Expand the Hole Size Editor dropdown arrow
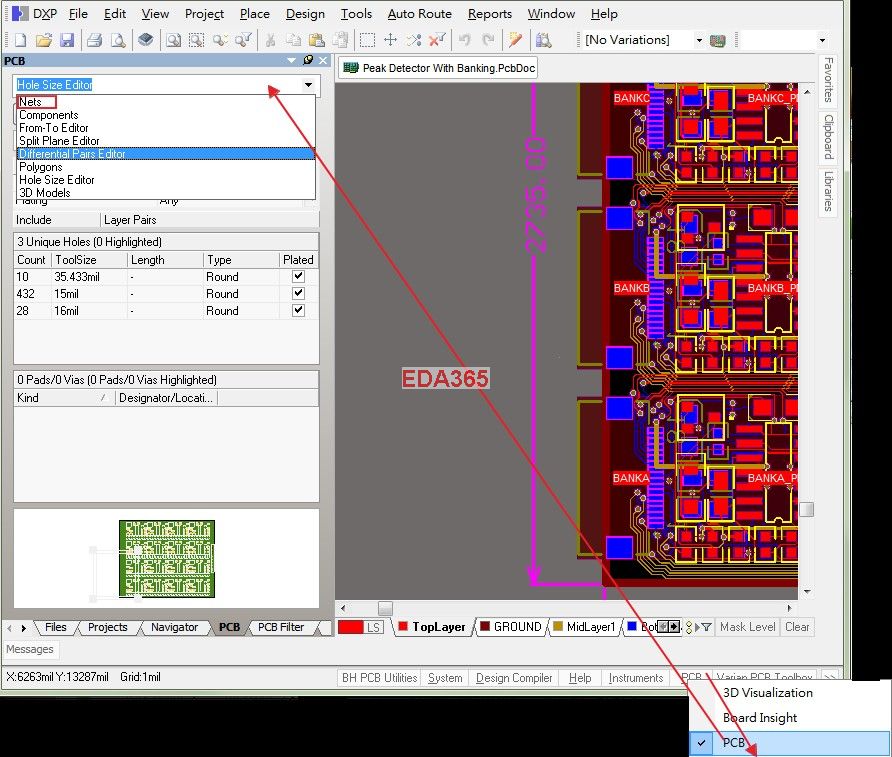 [x=309, y=85]
